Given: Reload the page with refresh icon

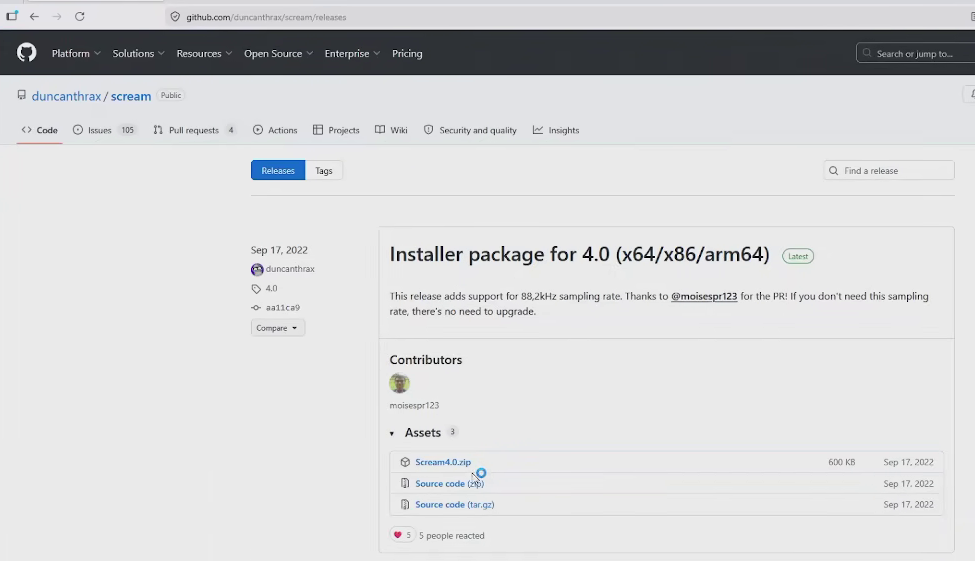Looking at the screenshot, I should tap(80, 17).
